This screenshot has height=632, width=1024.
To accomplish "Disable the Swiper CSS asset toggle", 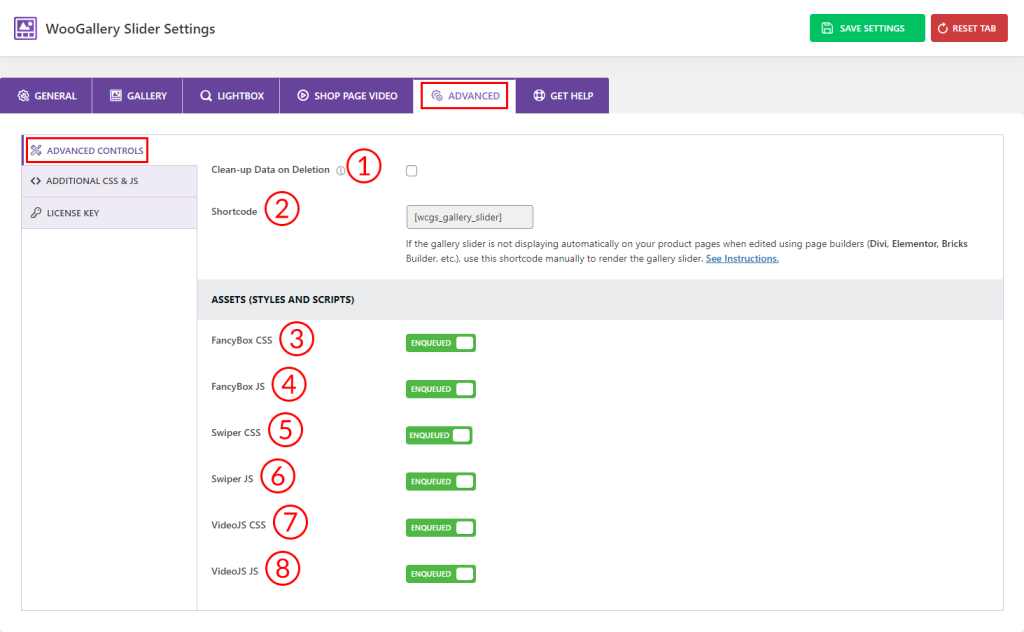I will pyautogui.click(x=439, y=435).
